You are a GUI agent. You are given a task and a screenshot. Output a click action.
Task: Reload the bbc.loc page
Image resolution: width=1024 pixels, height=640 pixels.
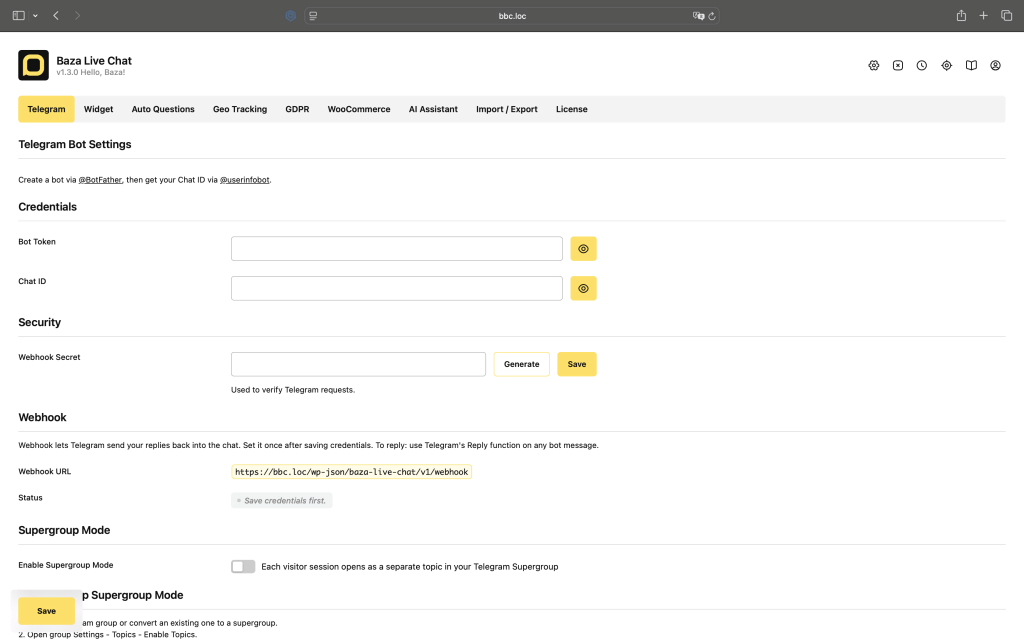tap(712, 16)
